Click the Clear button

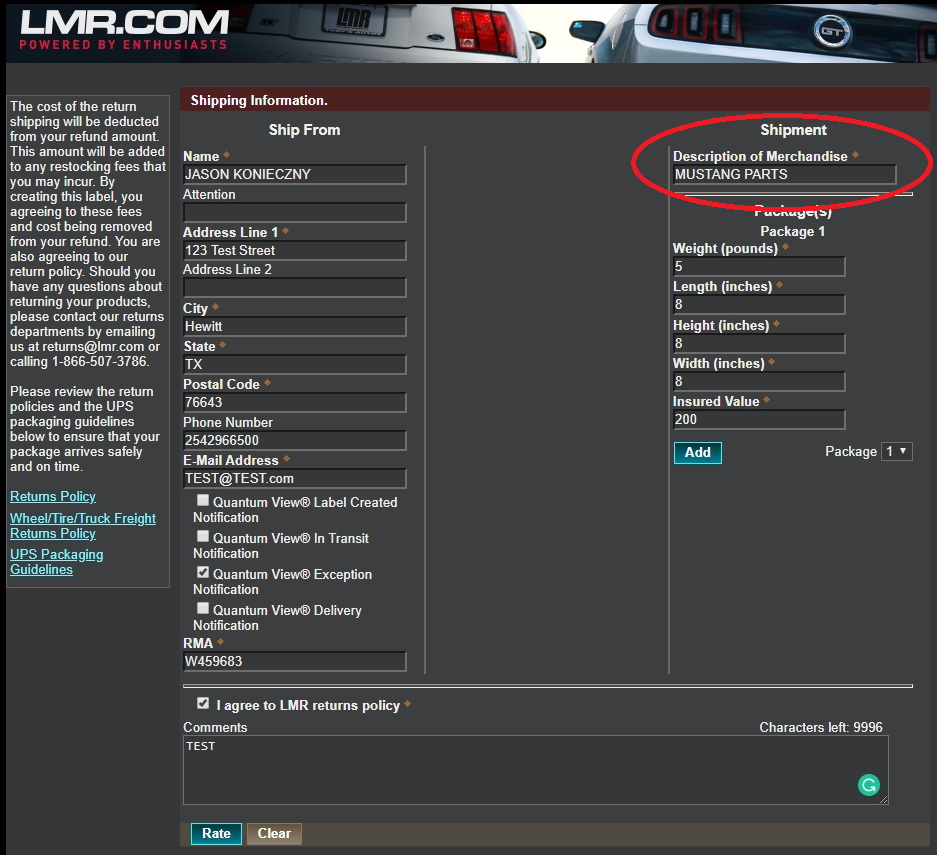[x=273, y=833]
